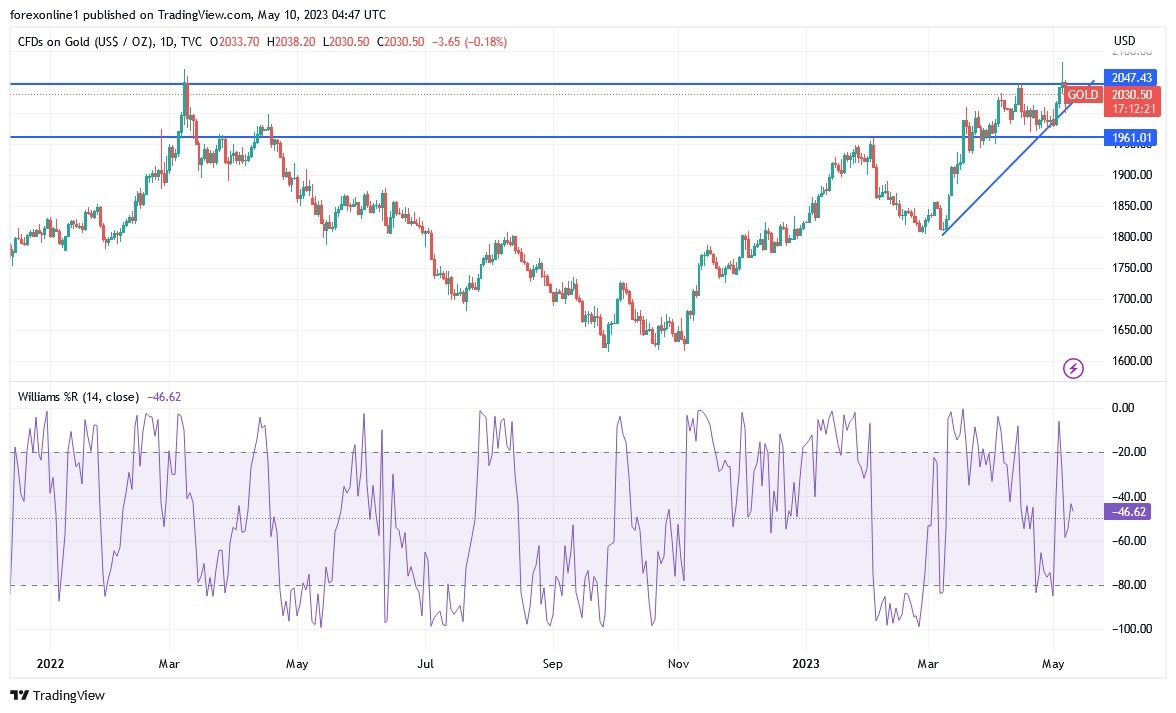This screenshot has height=713, width=1176.
Task: Click the purple -46.62 indicator value label
Action: tap(1128, 512)
